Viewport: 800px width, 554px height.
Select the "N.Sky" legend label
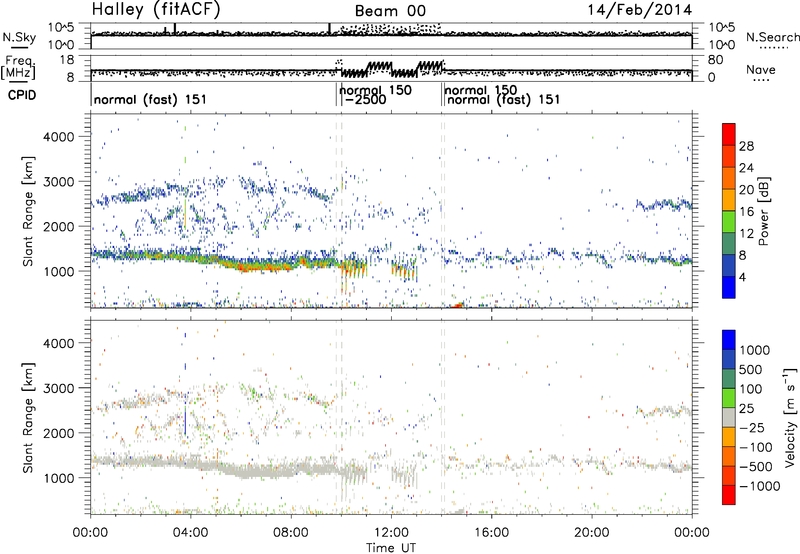(x=19, y=37)
